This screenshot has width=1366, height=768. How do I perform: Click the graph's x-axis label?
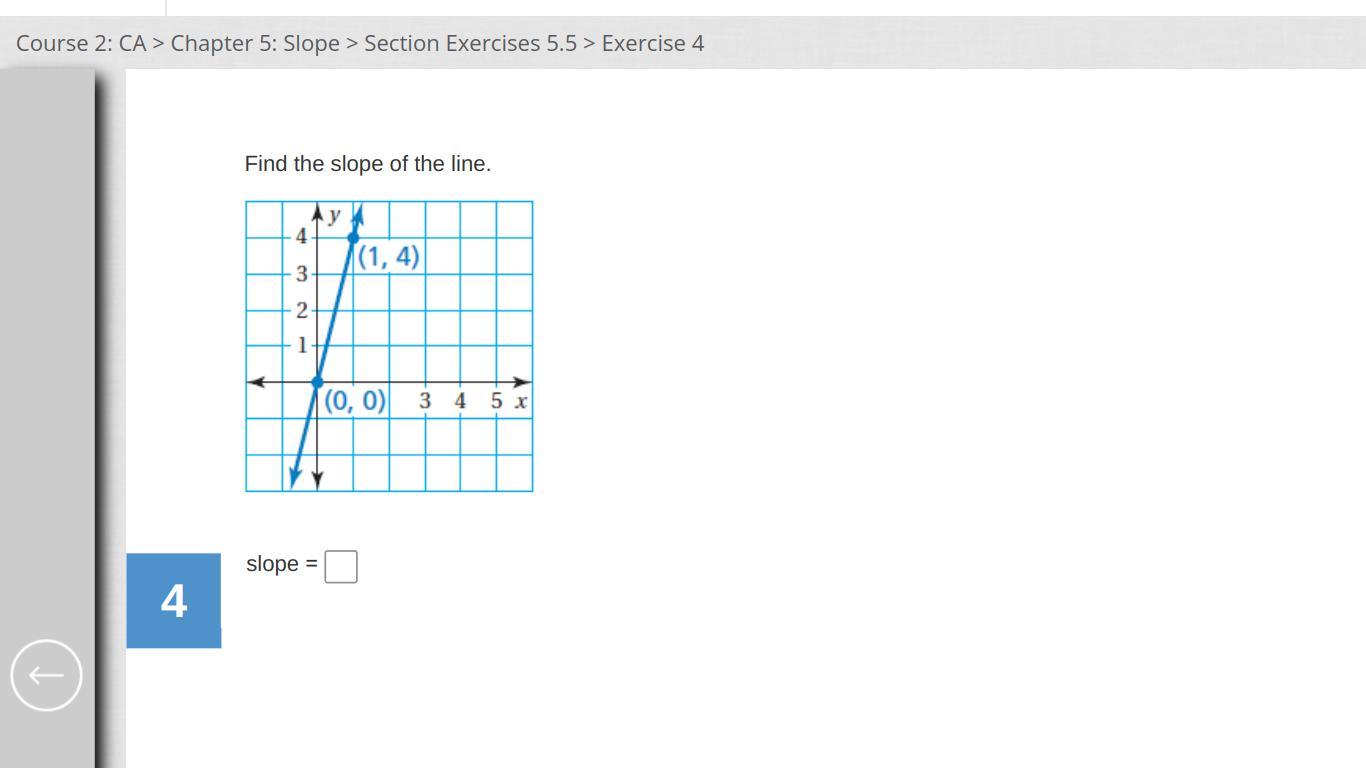coord(521,402)
